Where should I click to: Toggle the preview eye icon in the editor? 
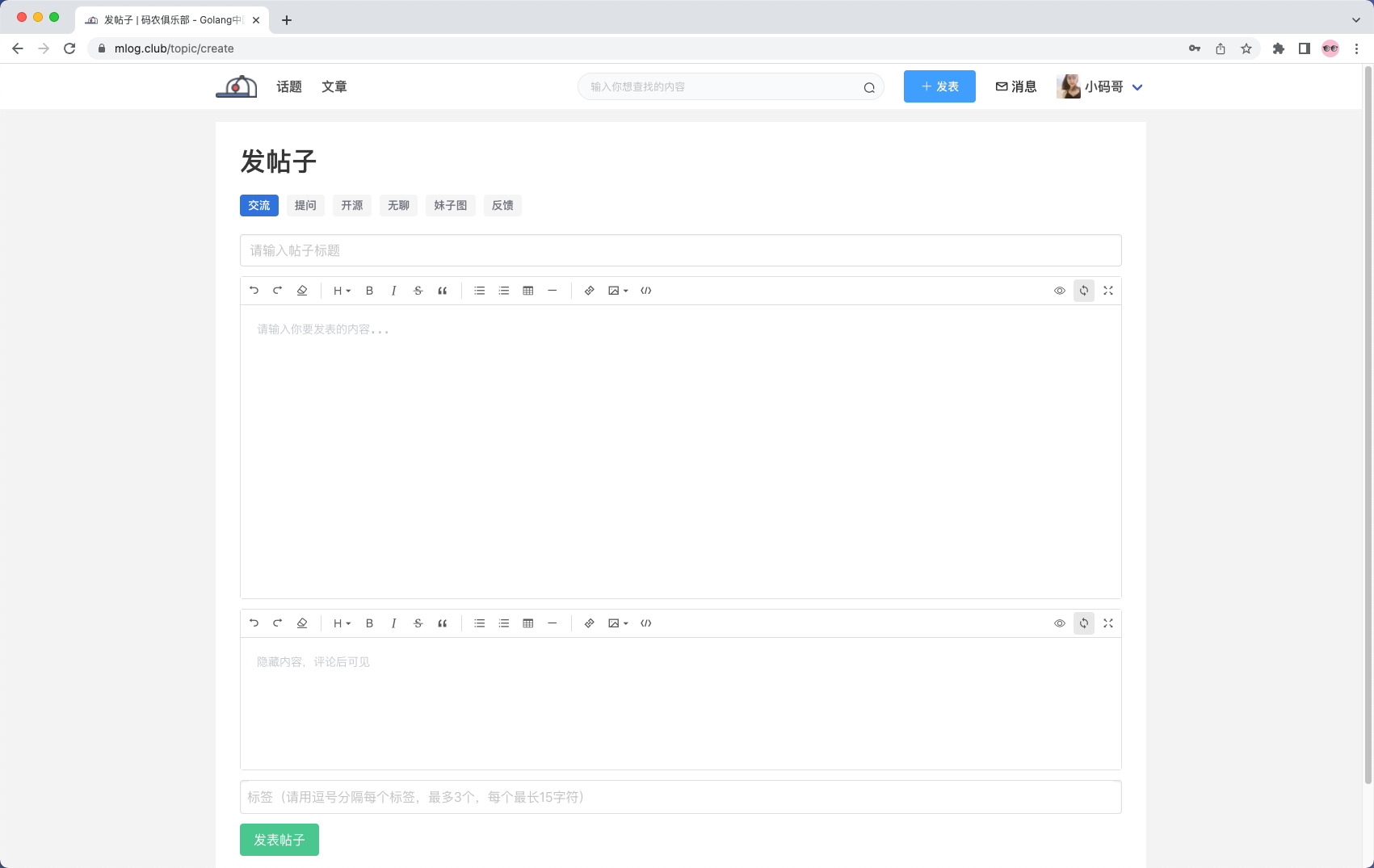click(x=1059, y=291)
